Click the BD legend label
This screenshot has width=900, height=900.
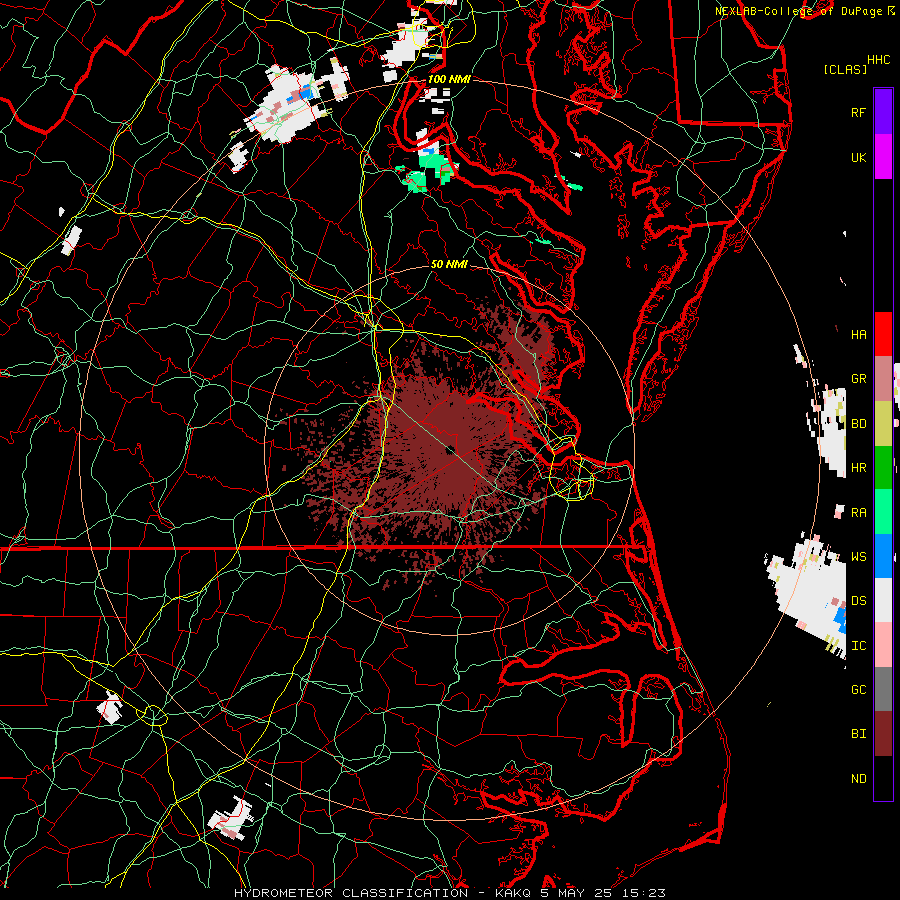coord(859,424)
